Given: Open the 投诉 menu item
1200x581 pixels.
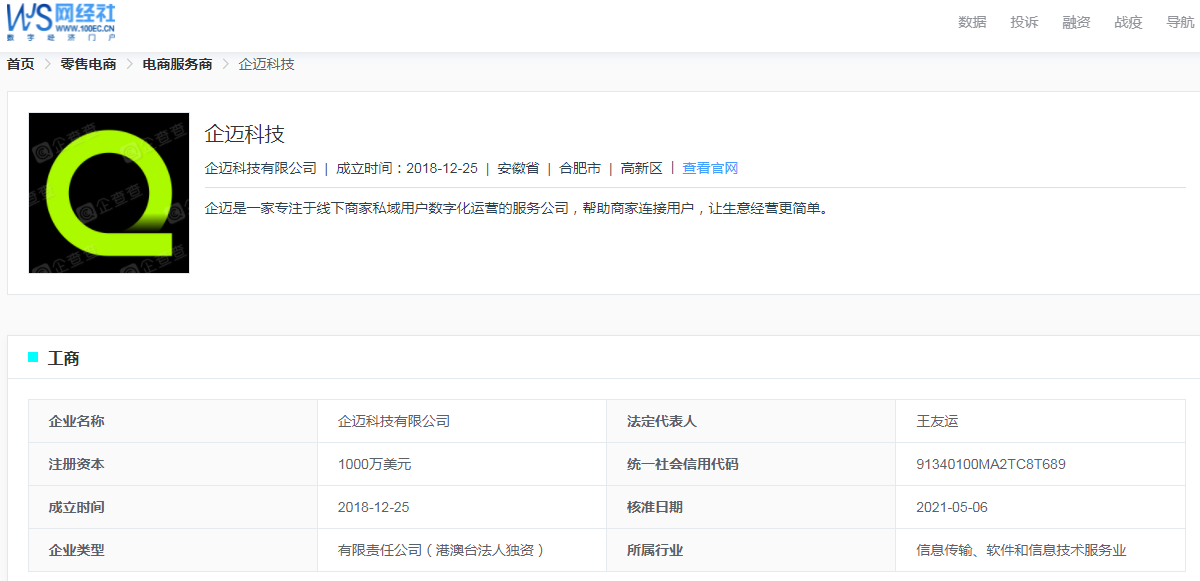Looking at the screenshot, I should click(1024, 23).
